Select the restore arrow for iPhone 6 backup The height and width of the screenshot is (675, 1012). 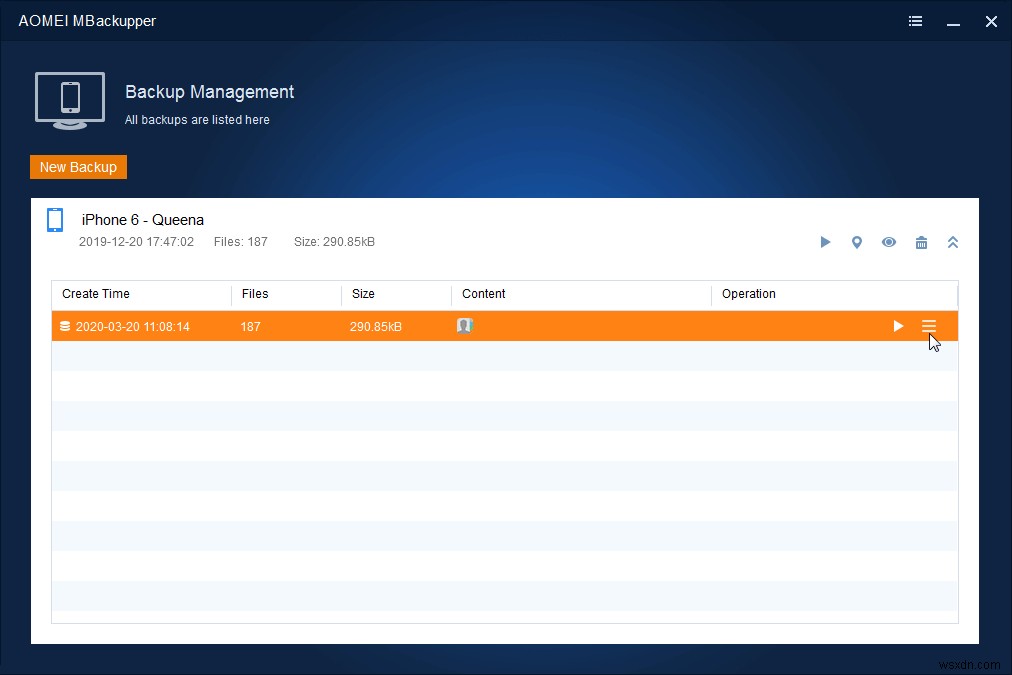pos(825,242)
